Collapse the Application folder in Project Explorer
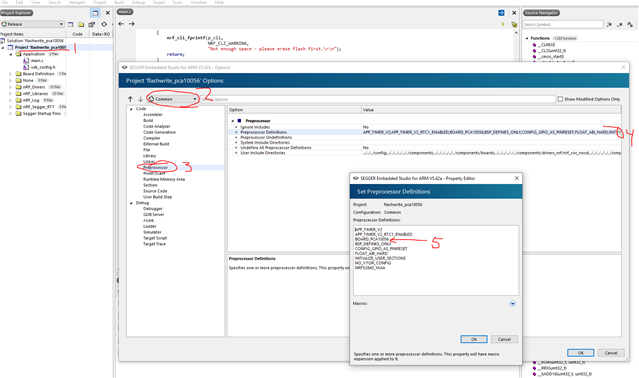The width and height of the screenshot is (639, 378). pos(11,54)
